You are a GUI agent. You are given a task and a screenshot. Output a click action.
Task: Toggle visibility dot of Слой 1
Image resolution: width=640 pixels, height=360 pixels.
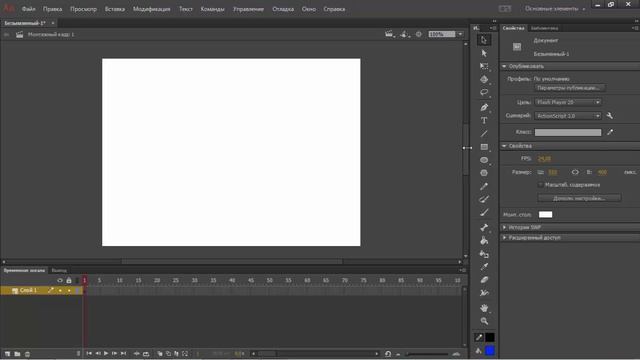click(60, 291)
